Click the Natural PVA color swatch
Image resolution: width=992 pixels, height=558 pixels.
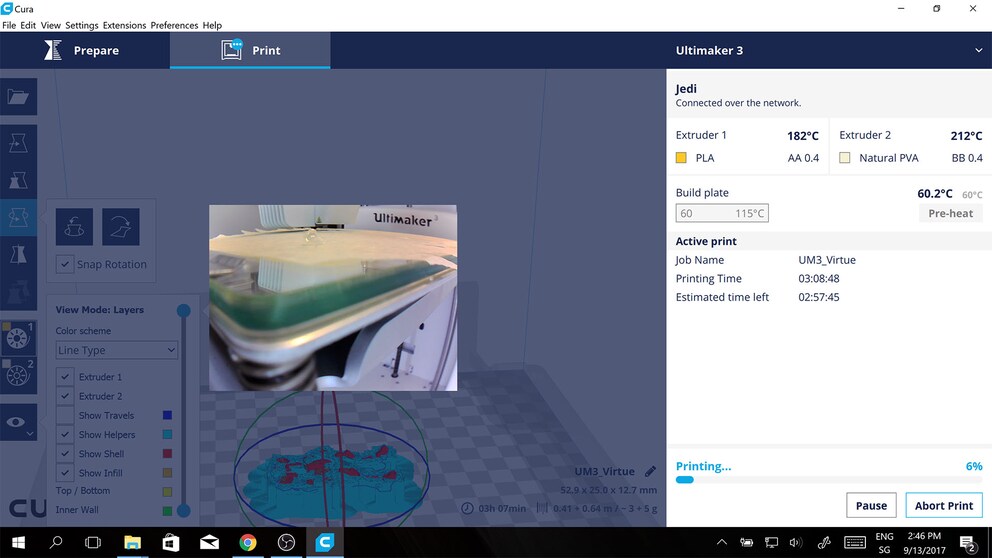(845, 158)
